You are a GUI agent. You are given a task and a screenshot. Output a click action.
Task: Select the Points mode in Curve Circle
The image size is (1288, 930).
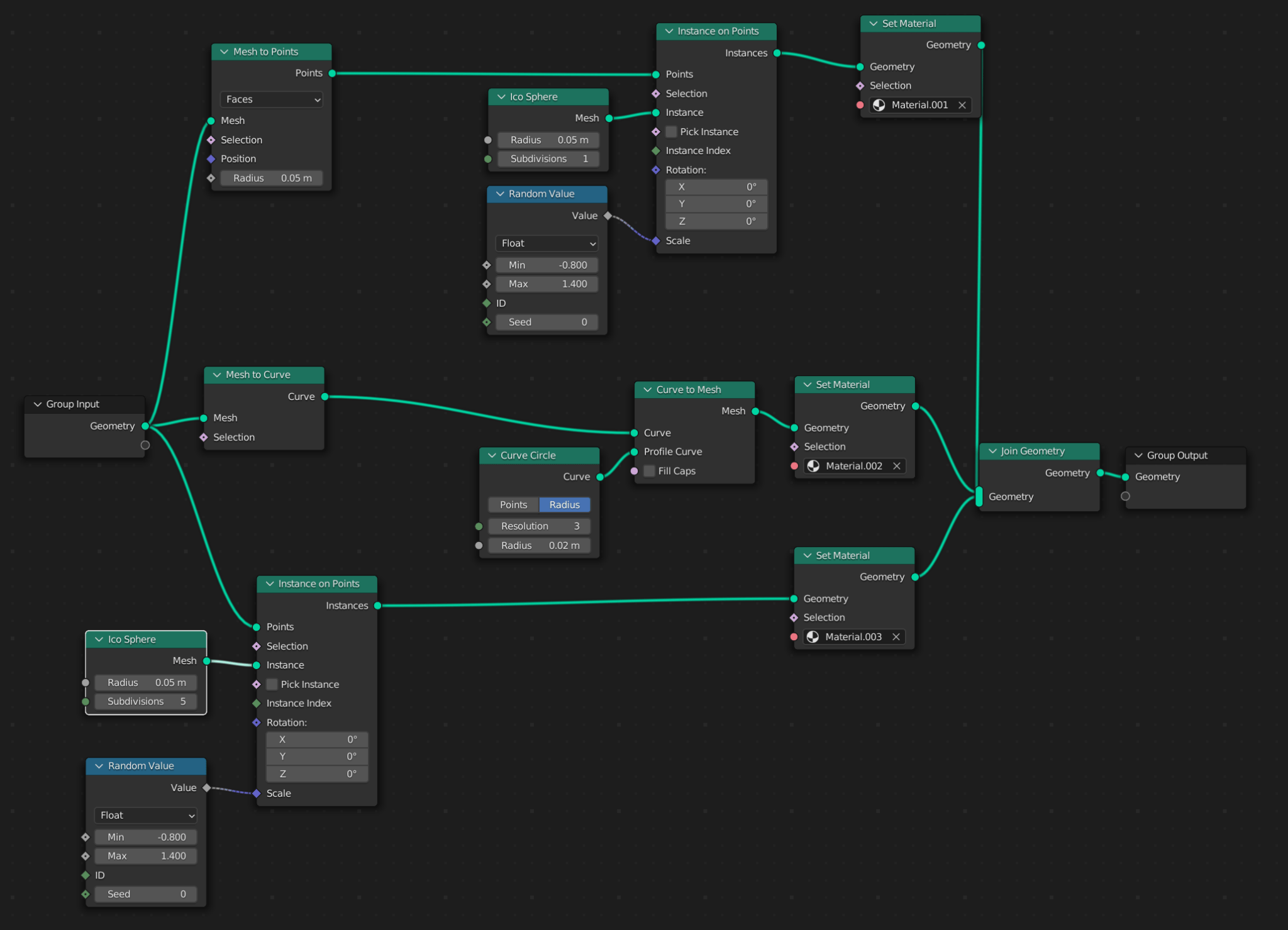tap(513, 505)
